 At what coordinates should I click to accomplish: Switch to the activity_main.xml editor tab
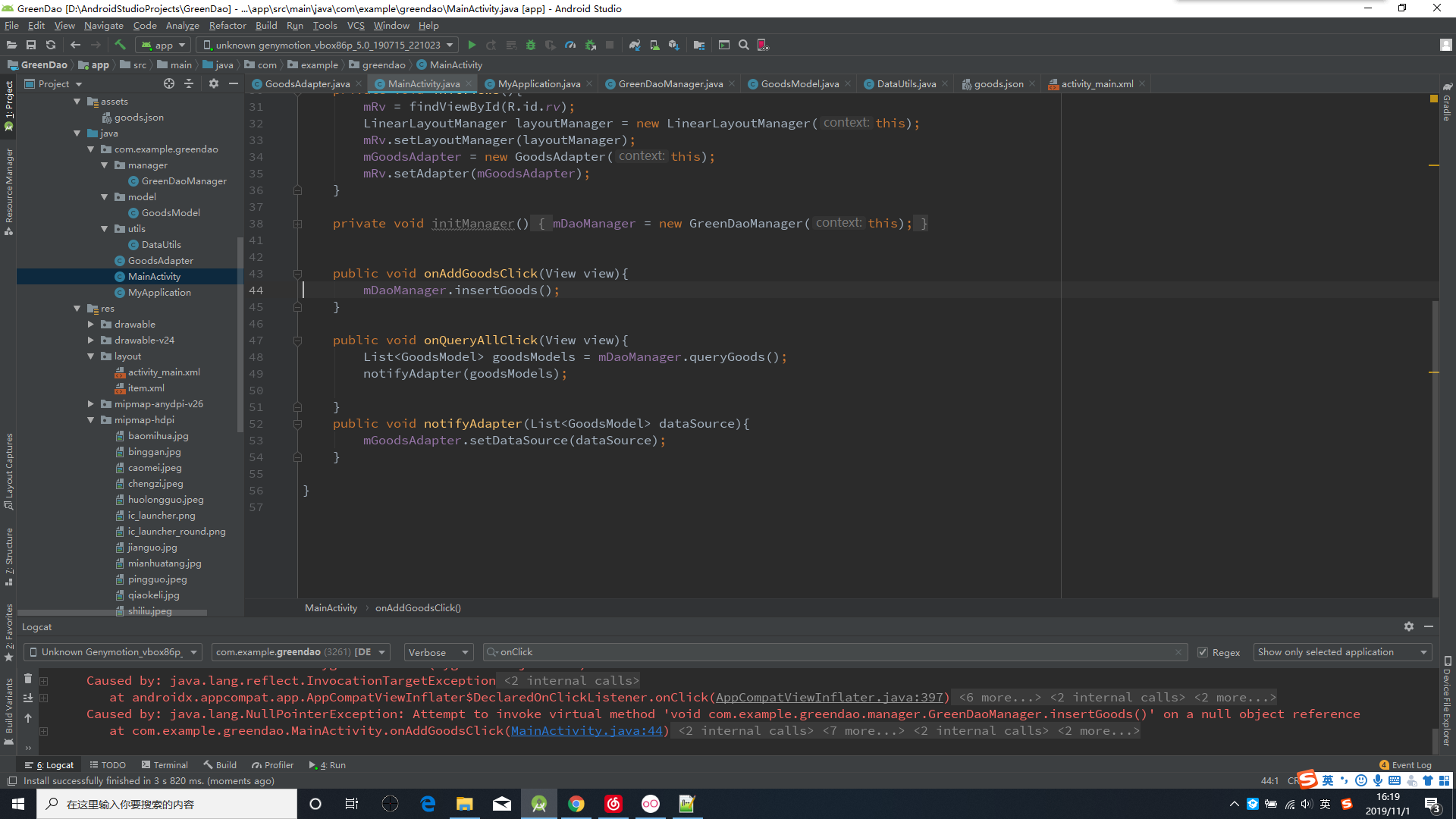pos(1097,84)
